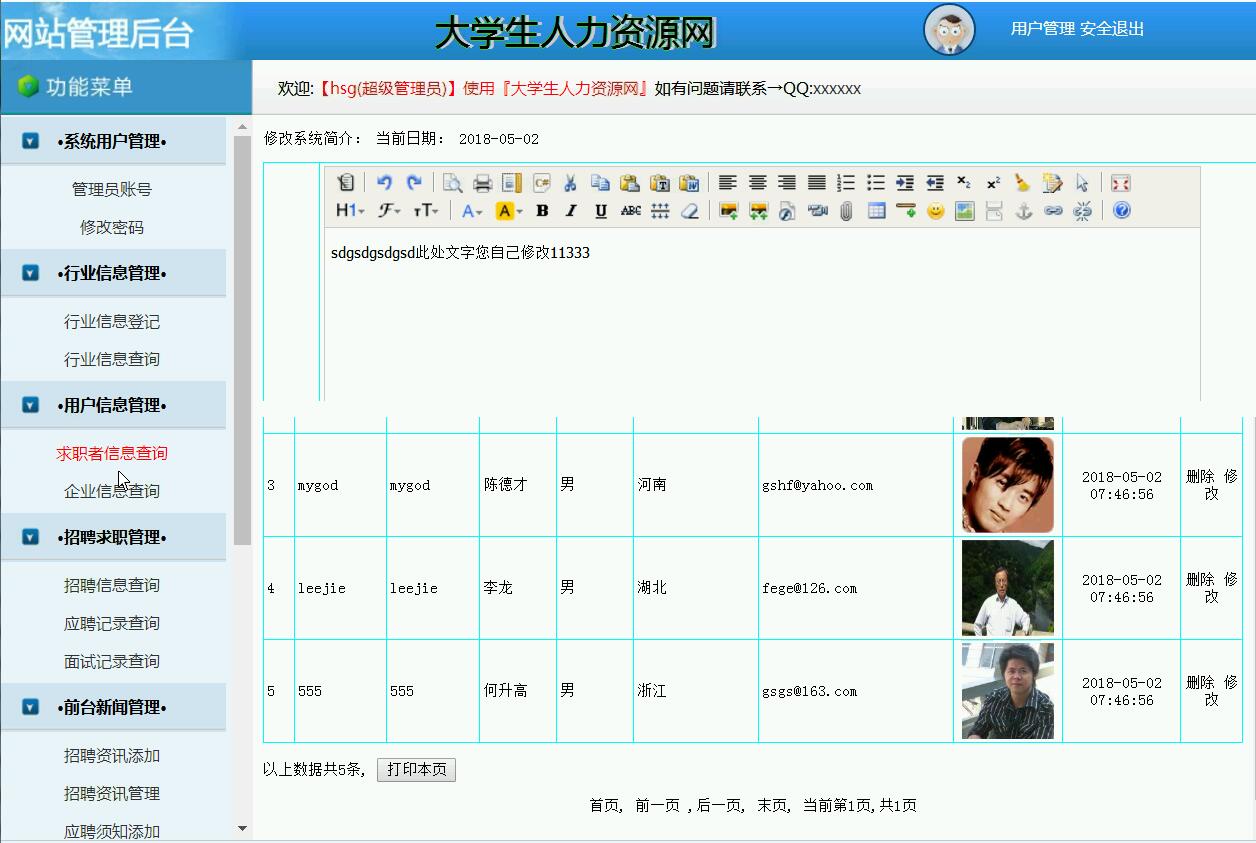Image resolution: width=1256 pixels, height=843 pixels.
Task: Apply subscript formatting
Action: click(963, 182)
